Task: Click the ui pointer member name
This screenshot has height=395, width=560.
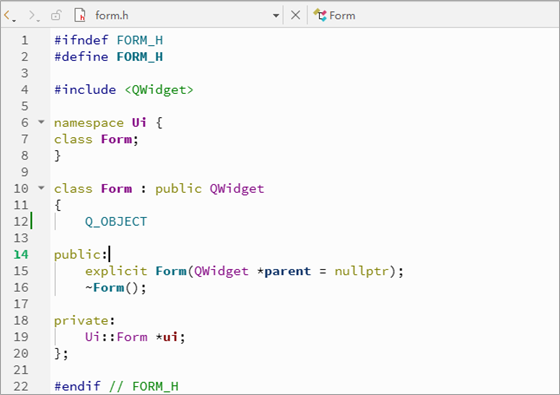Action: point(170,337)
